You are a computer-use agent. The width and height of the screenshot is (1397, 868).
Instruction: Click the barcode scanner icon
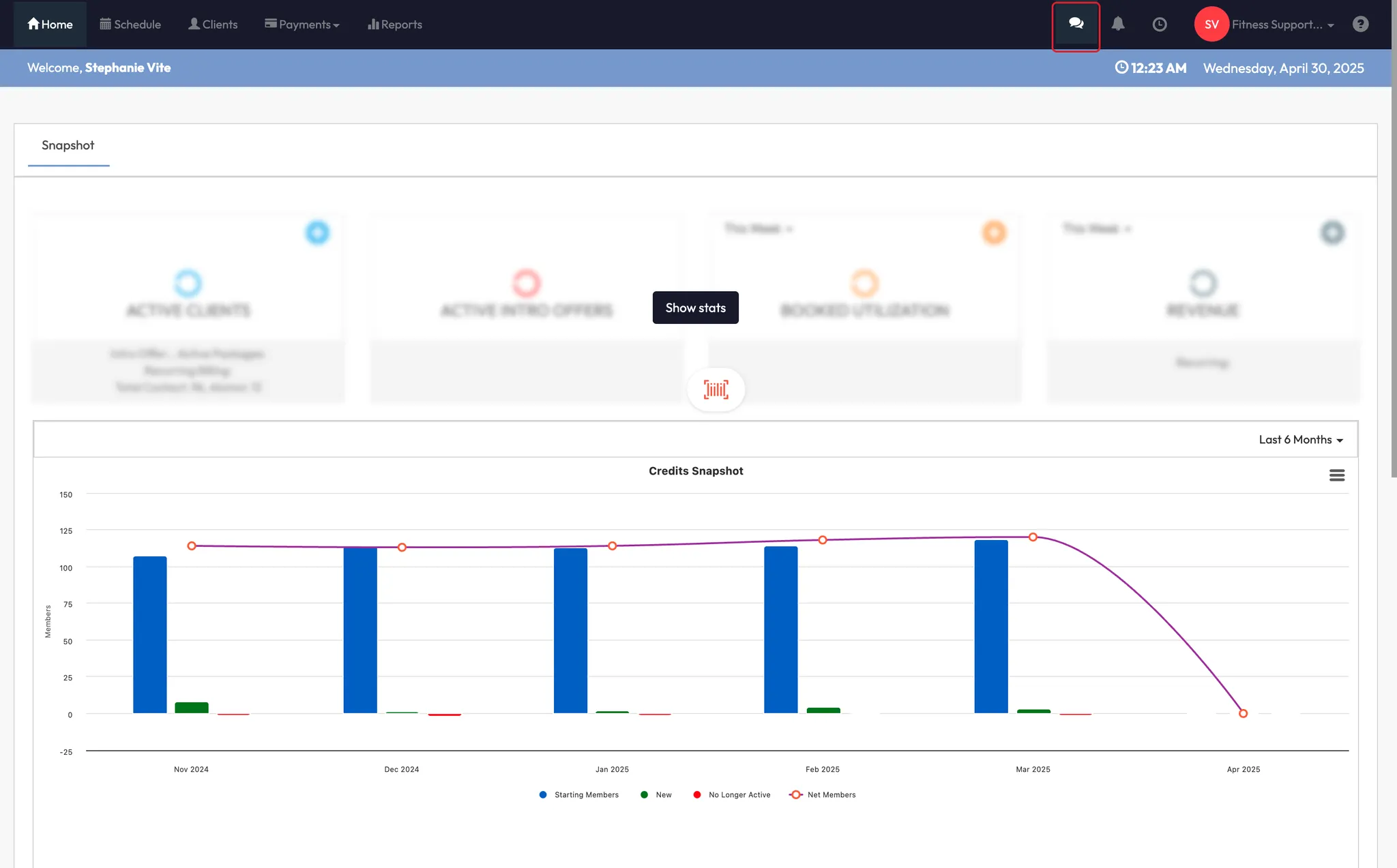pos(716,389)
